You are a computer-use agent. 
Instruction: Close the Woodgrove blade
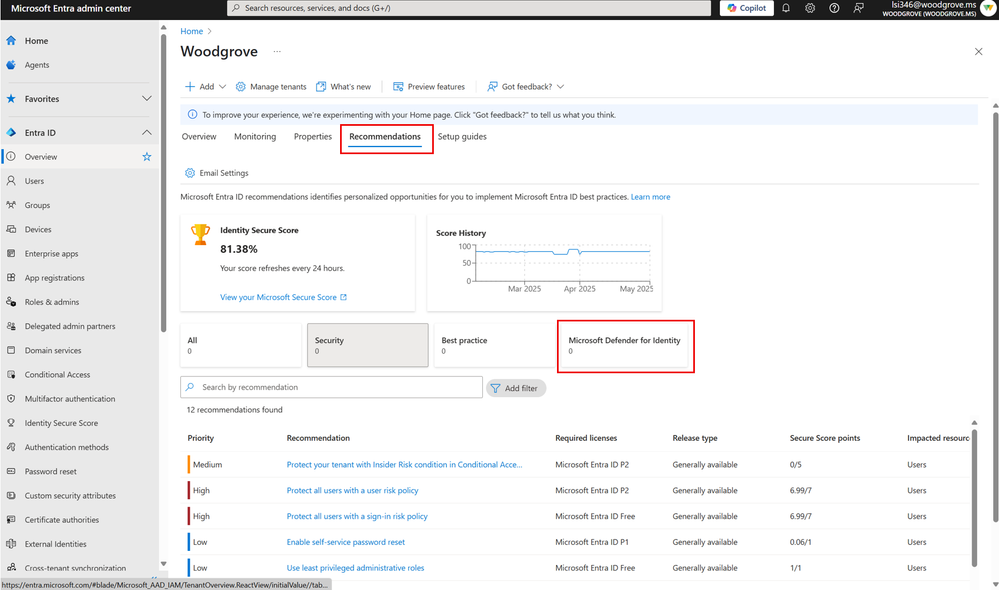click(979, 52)
